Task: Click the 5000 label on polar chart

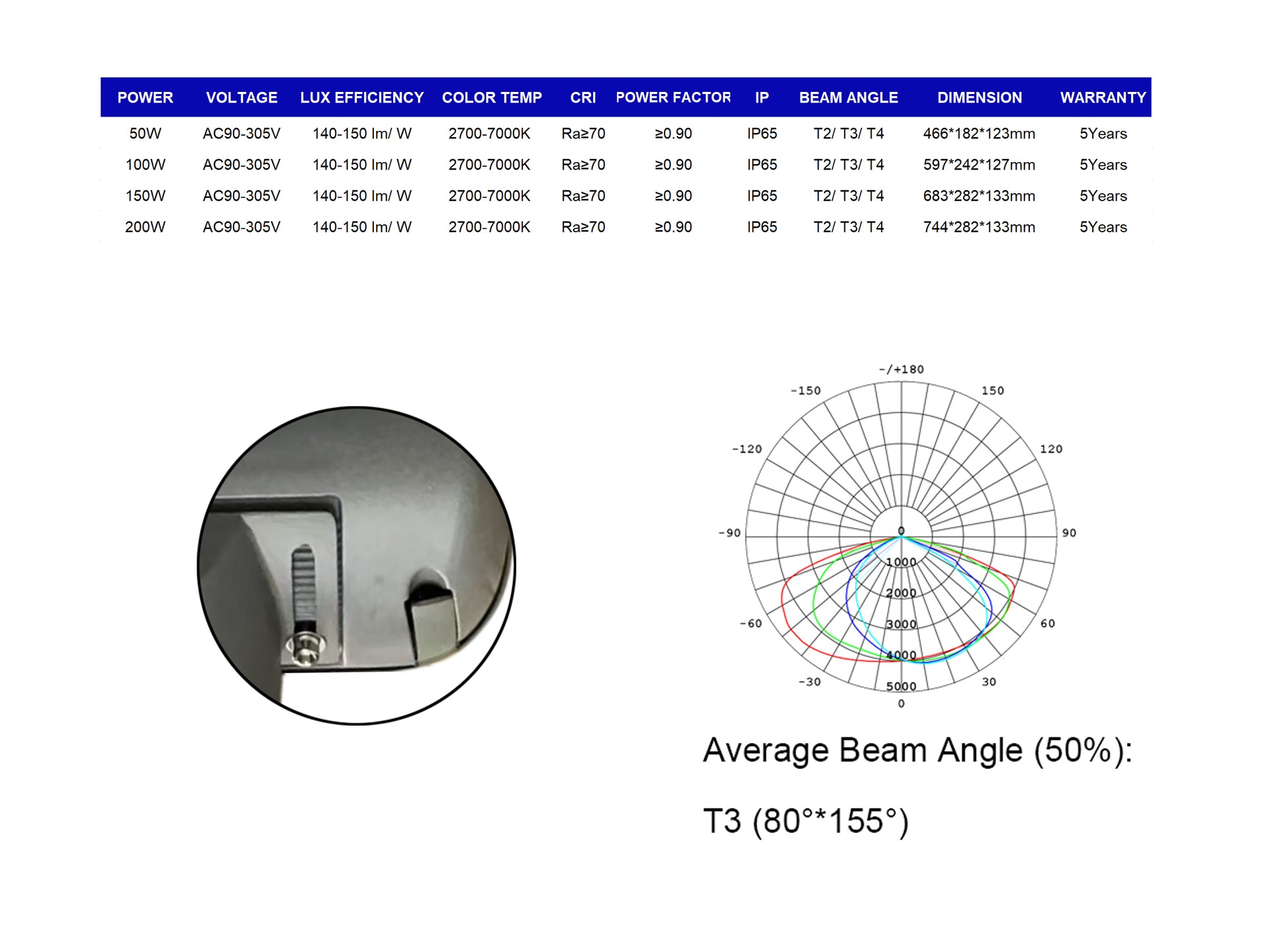Action: point(901,686)
